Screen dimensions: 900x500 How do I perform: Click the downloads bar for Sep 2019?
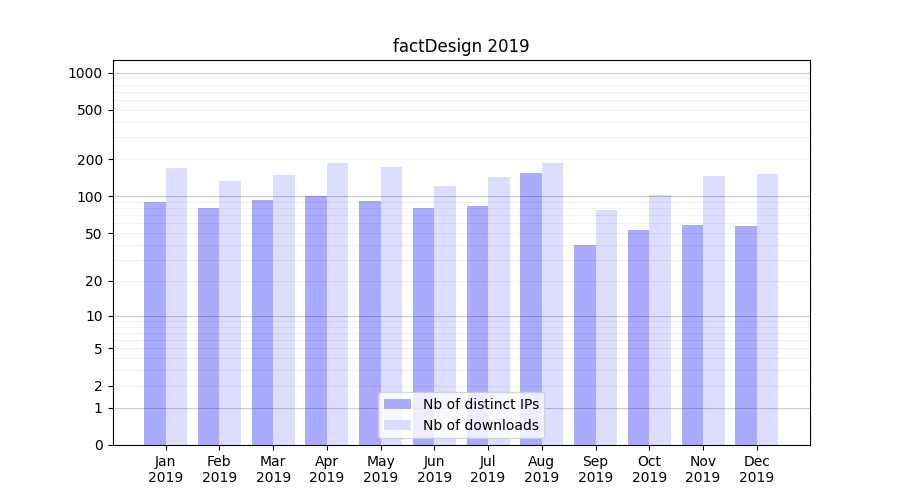(606, 327)
